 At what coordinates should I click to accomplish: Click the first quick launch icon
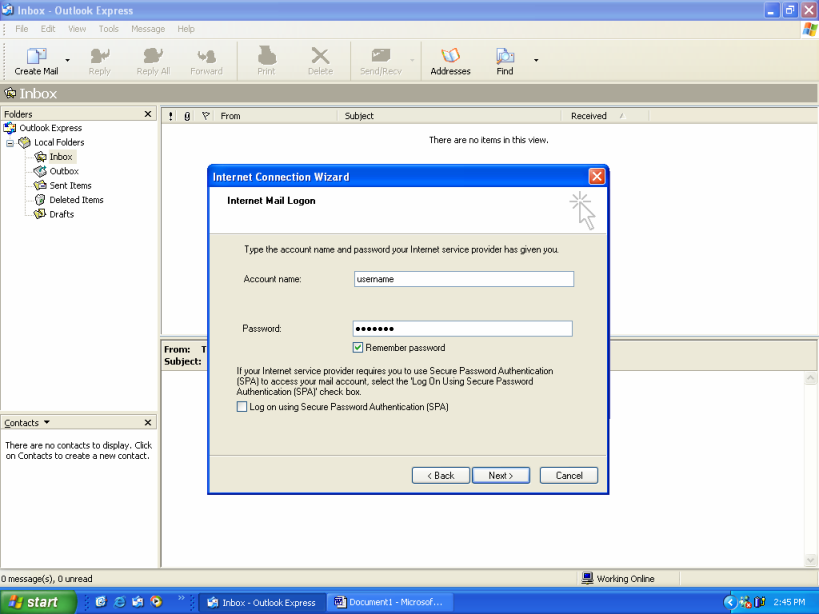pos(101,602)
